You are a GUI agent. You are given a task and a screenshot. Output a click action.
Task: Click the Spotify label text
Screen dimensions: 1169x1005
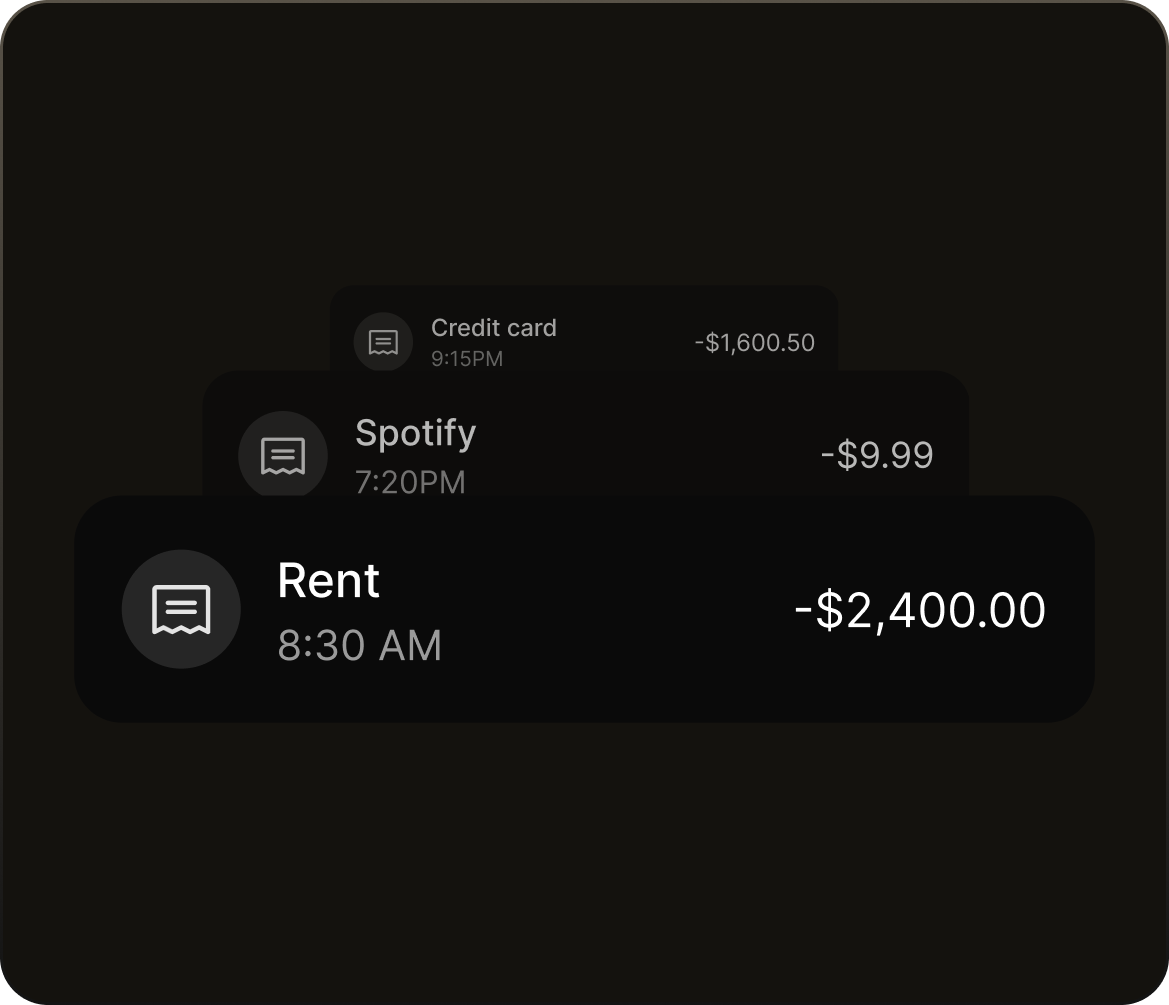416,433
